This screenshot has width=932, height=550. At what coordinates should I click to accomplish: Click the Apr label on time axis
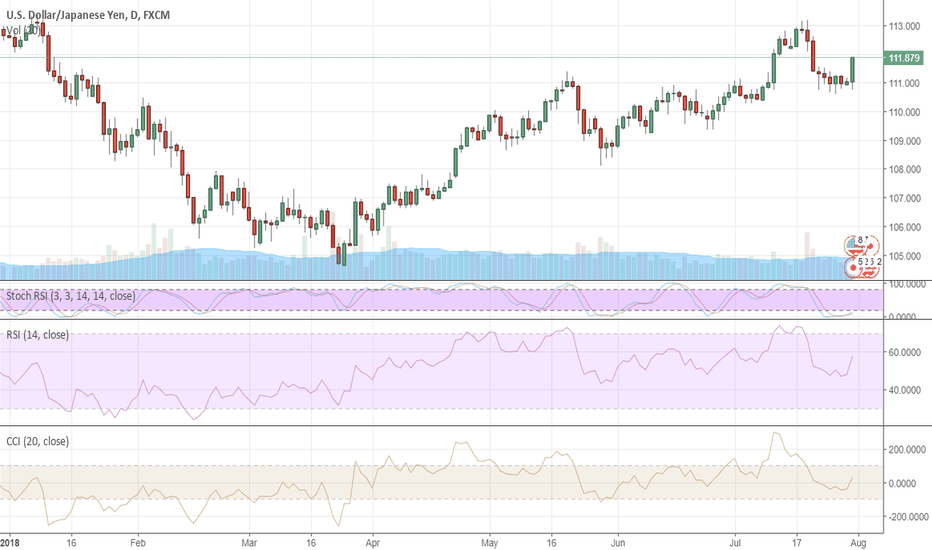tap(373, 543)
